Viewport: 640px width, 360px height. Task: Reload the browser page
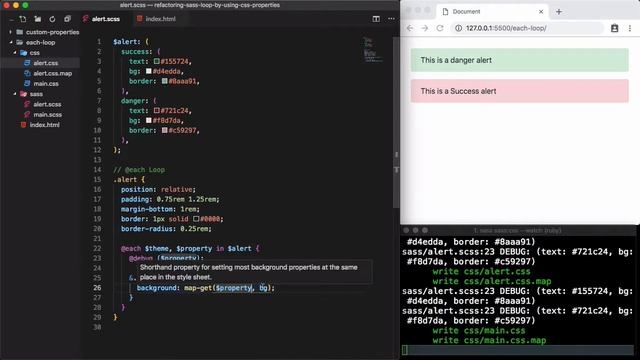pos(440,28)
